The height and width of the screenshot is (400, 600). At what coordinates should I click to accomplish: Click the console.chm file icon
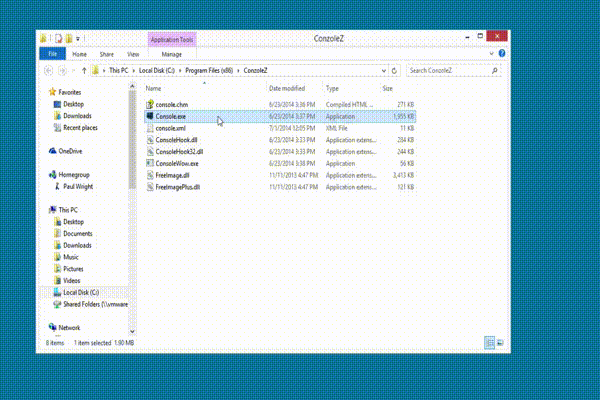(150, 104)
